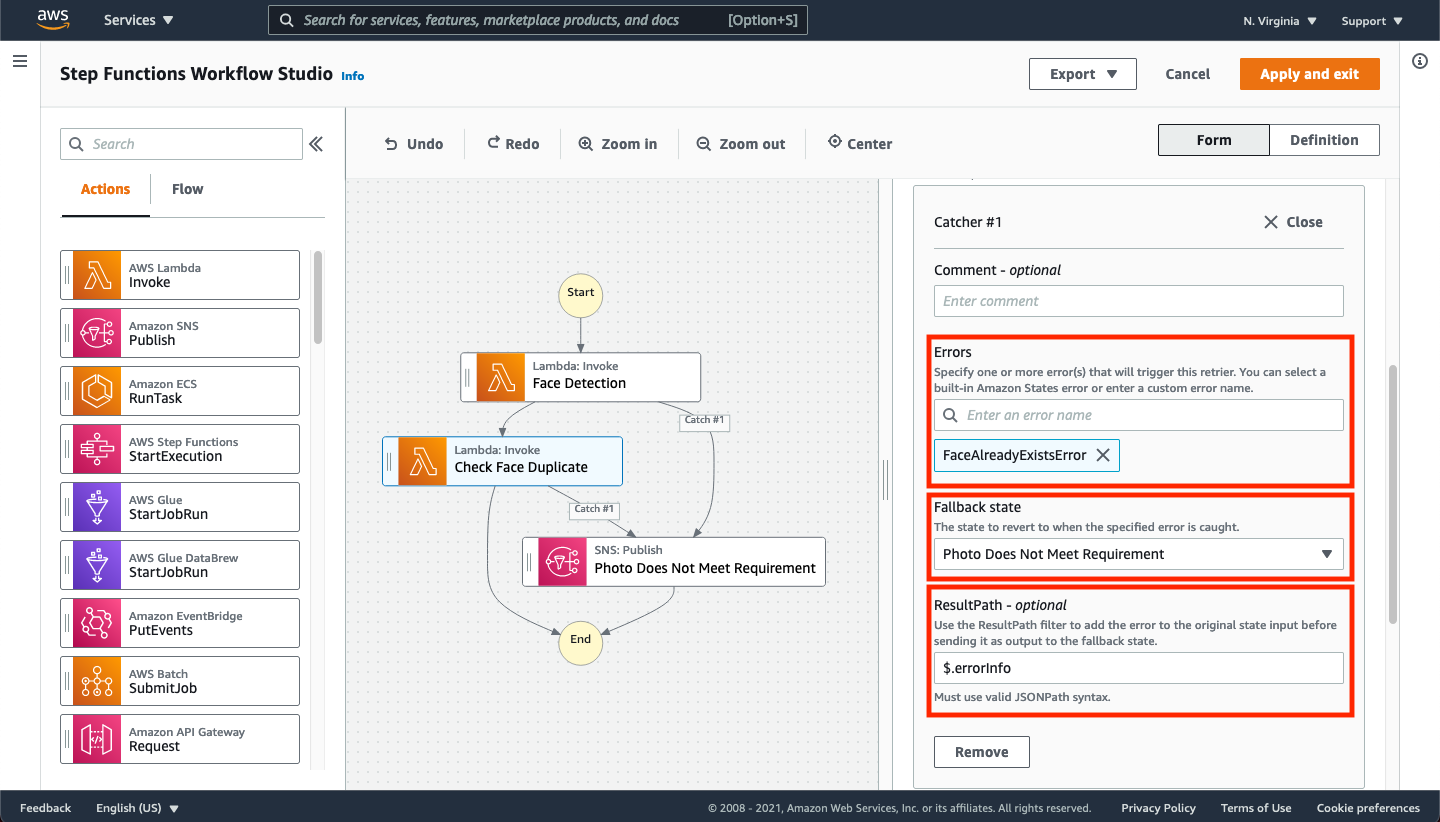
Task: Open the Info link beside Workflow Studio
Action: pos(353,76)
